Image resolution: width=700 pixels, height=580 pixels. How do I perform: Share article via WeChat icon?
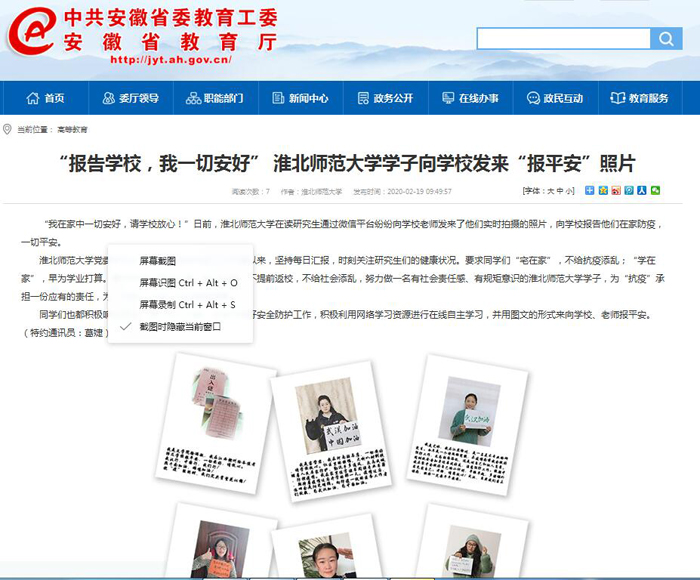click(655, 190)
